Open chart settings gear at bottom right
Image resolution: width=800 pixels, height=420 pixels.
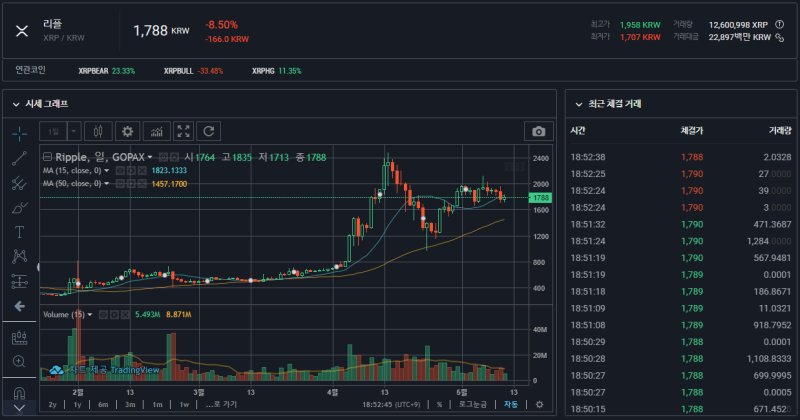[539, 404]
